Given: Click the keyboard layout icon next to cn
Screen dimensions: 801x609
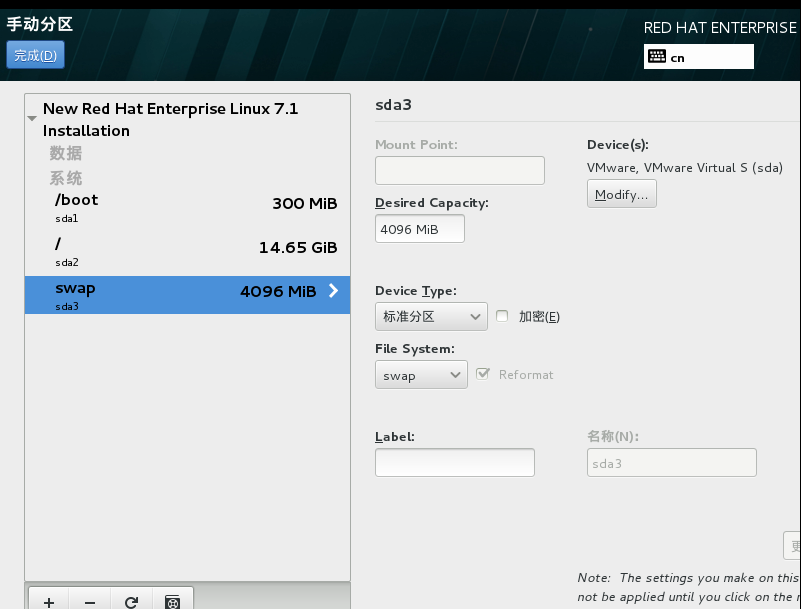Looking at the screenshot, I should [658, 57].
